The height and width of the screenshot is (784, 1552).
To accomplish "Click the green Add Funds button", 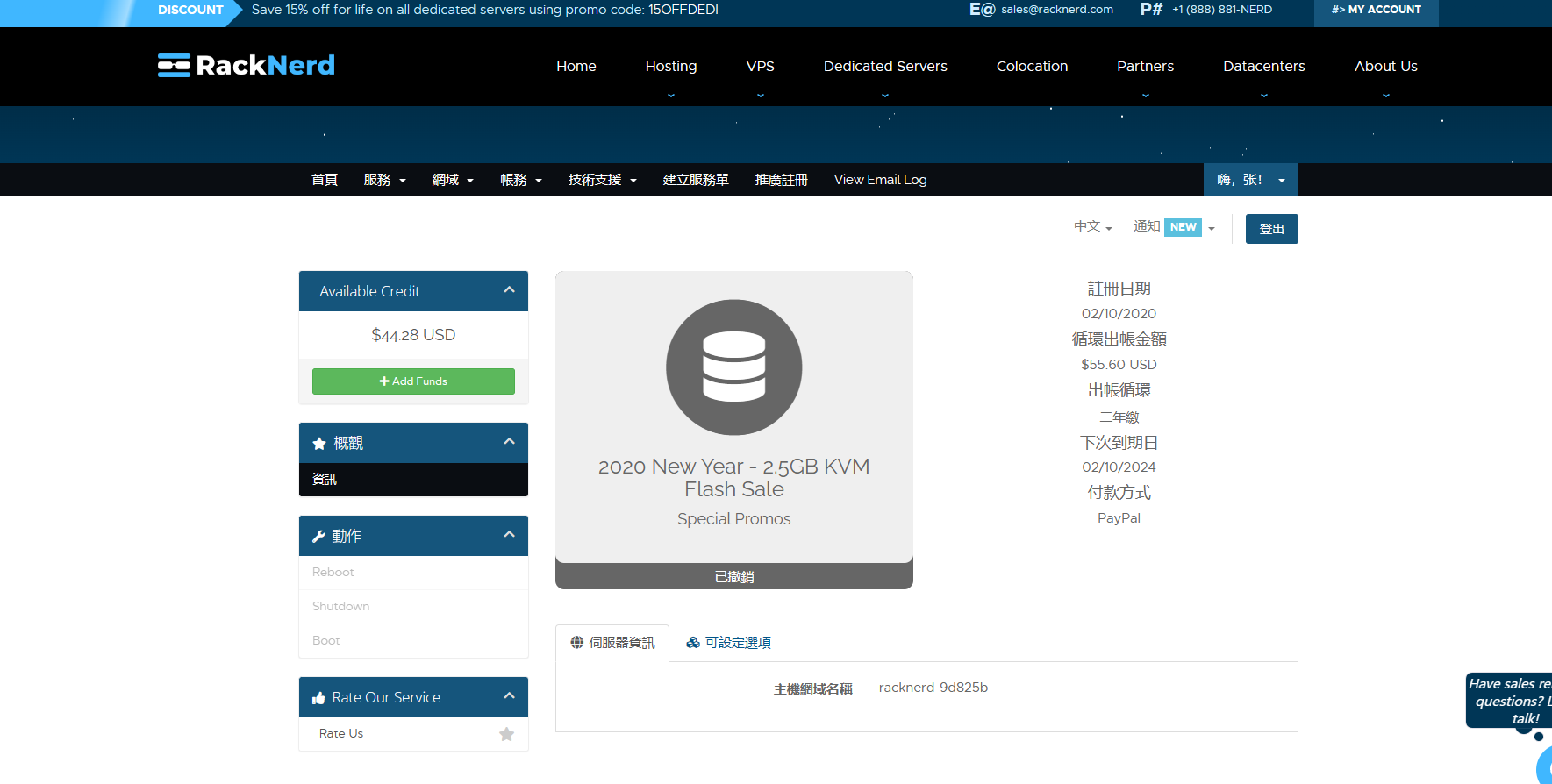I will (413, 381).
